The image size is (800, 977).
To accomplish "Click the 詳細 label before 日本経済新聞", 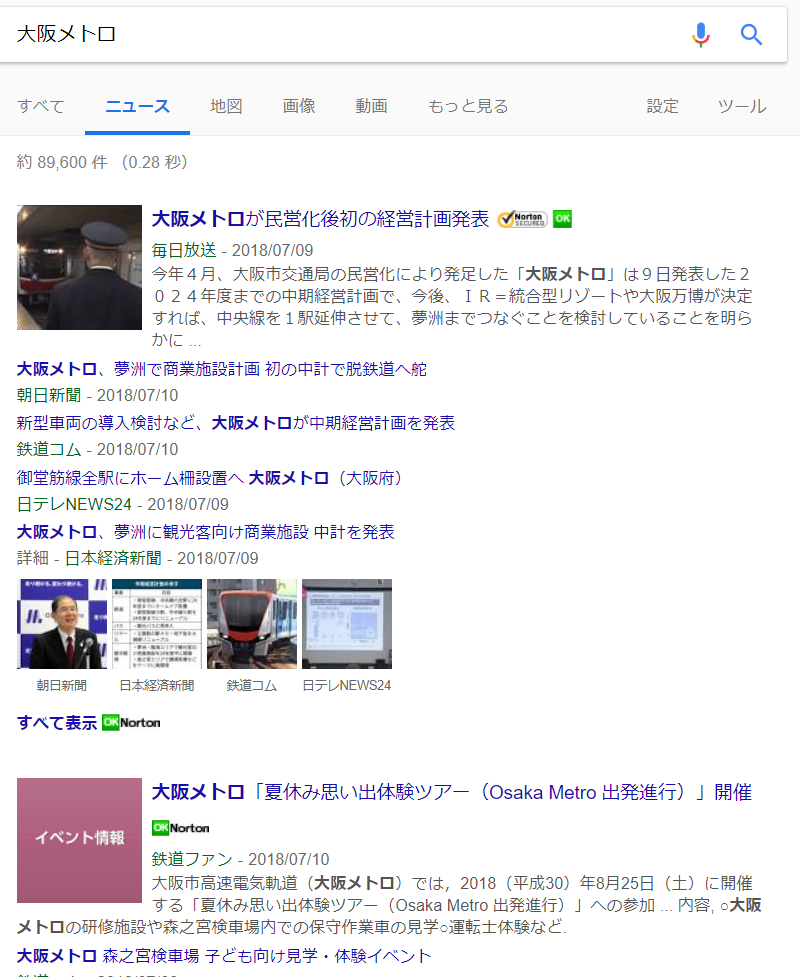I will click(32, 558).
